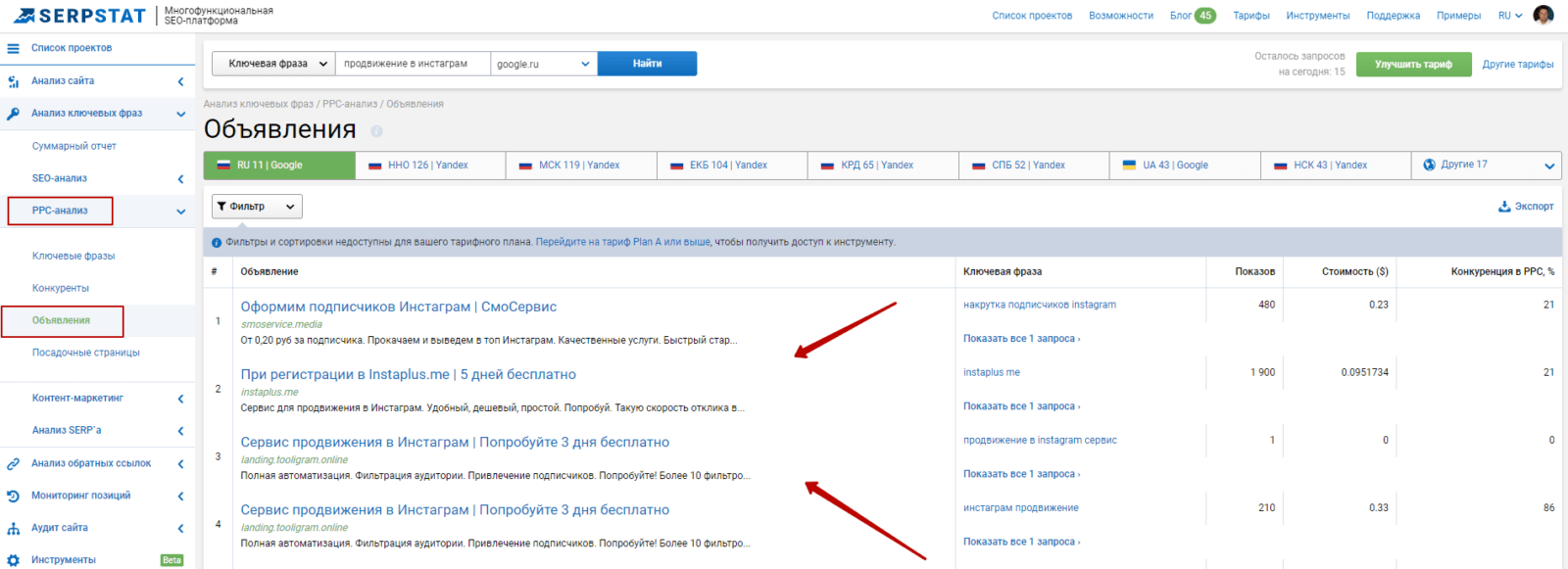Viewport: 1568px width, 569px height.
Task: Click the keyword search input field
Action: point(413,64)
